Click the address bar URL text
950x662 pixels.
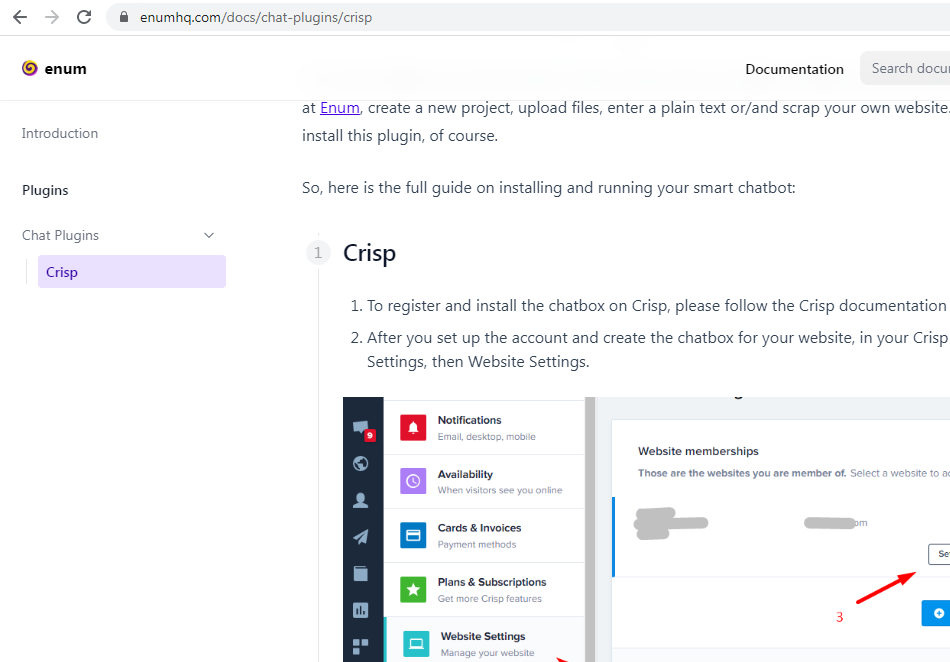256,18
